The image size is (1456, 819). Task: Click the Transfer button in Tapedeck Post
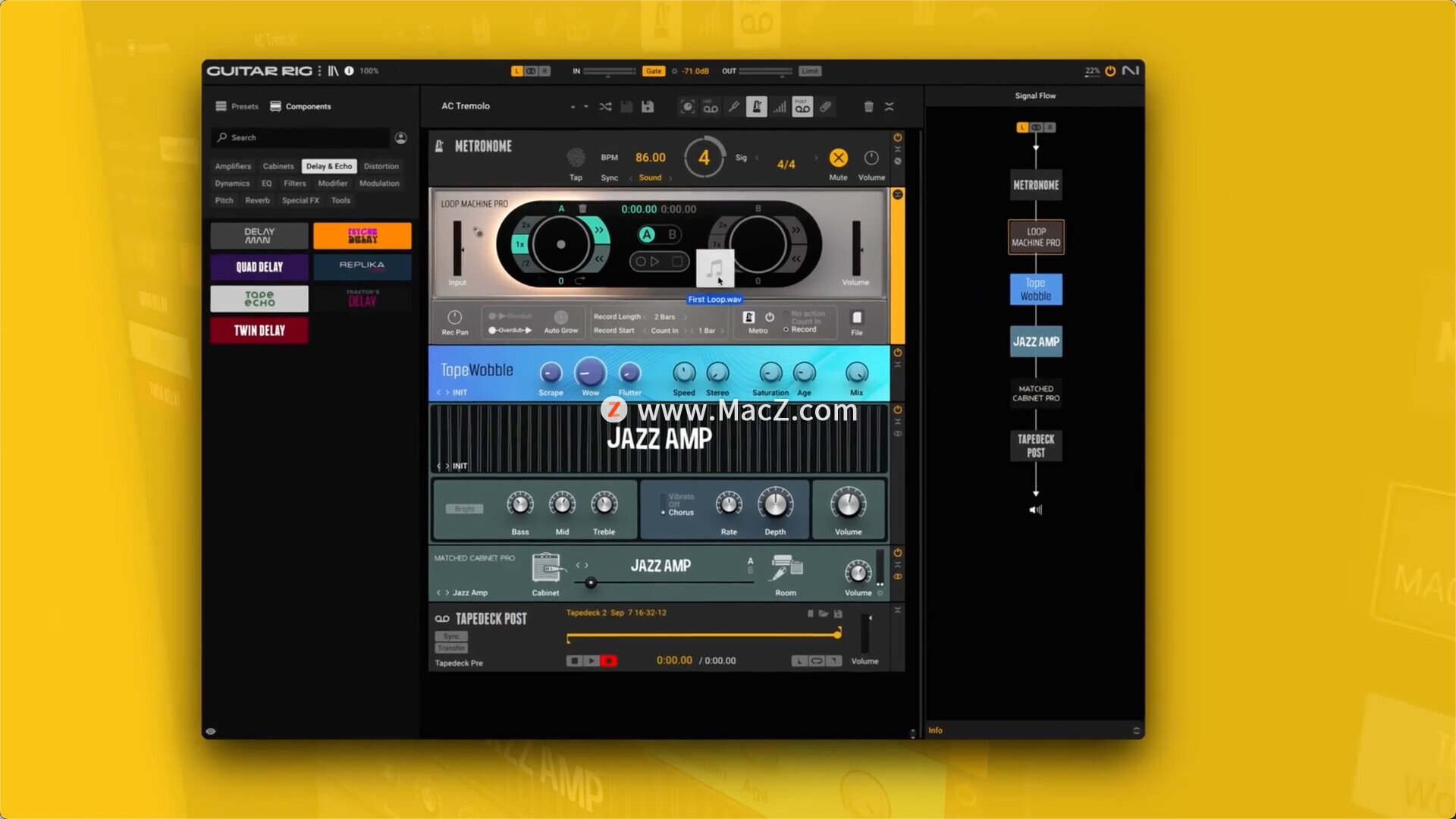451,648
